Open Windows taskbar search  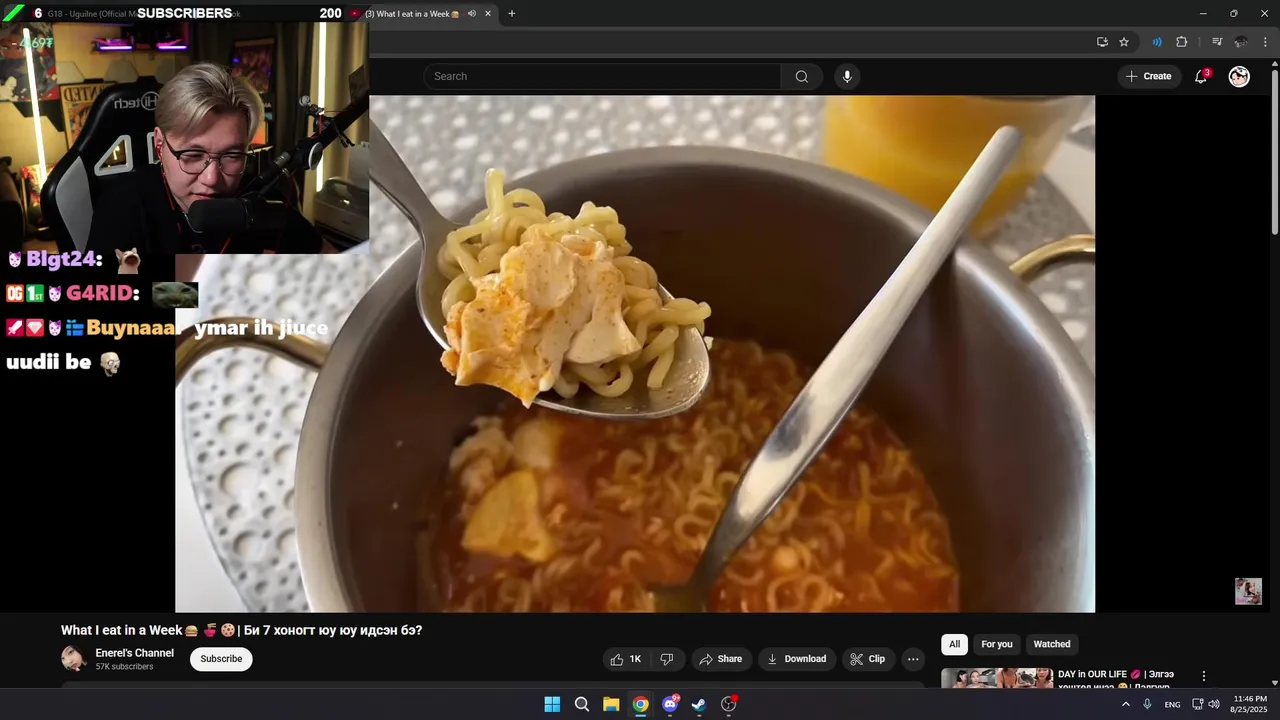[581, 704]
